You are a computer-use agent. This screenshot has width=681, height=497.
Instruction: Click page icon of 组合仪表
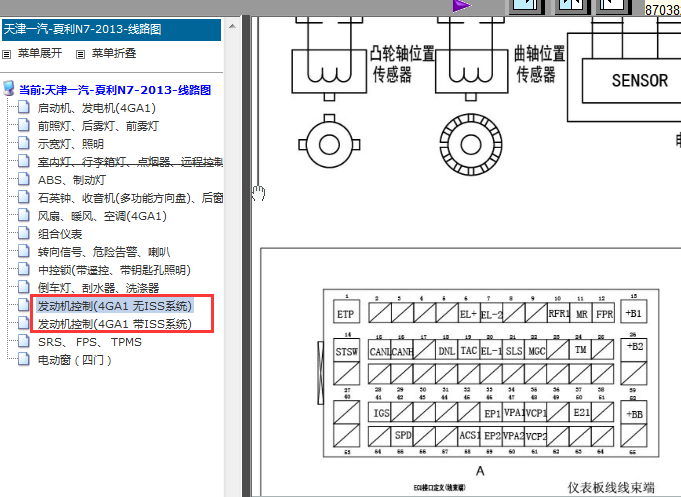24,233
